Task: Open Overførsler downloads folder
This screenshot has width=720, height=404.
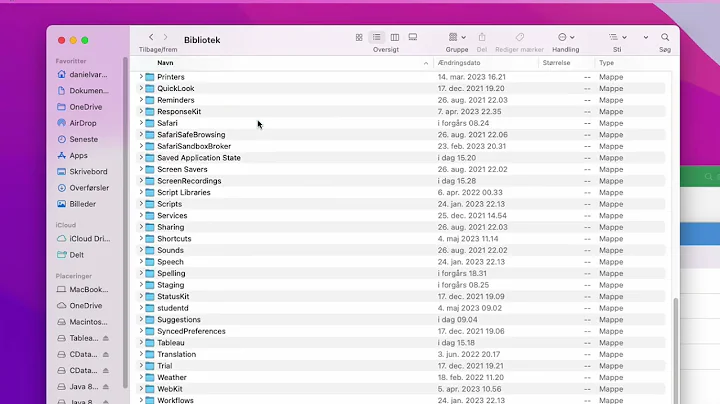Action: coord(83,188)
